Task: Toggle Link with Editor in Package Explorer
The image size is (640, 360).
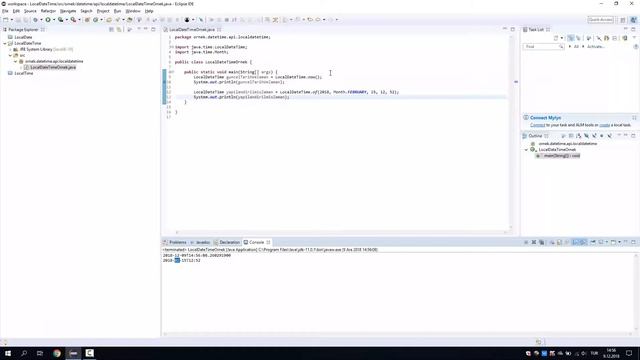Action: pos(119,29)
